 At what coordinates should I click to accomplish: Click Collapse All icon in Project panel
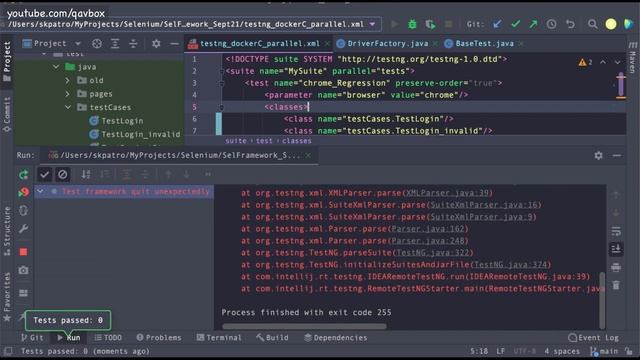click(133, 43)
